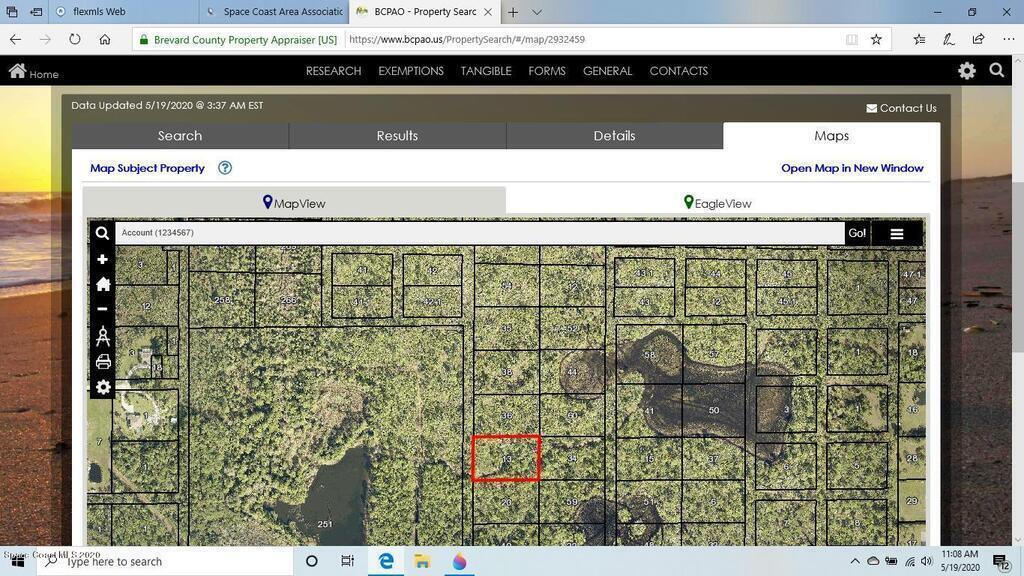This screenshot has height=576, width=1024.
Task: Open the map hamburger menu
Action: (x=896, y=233)
